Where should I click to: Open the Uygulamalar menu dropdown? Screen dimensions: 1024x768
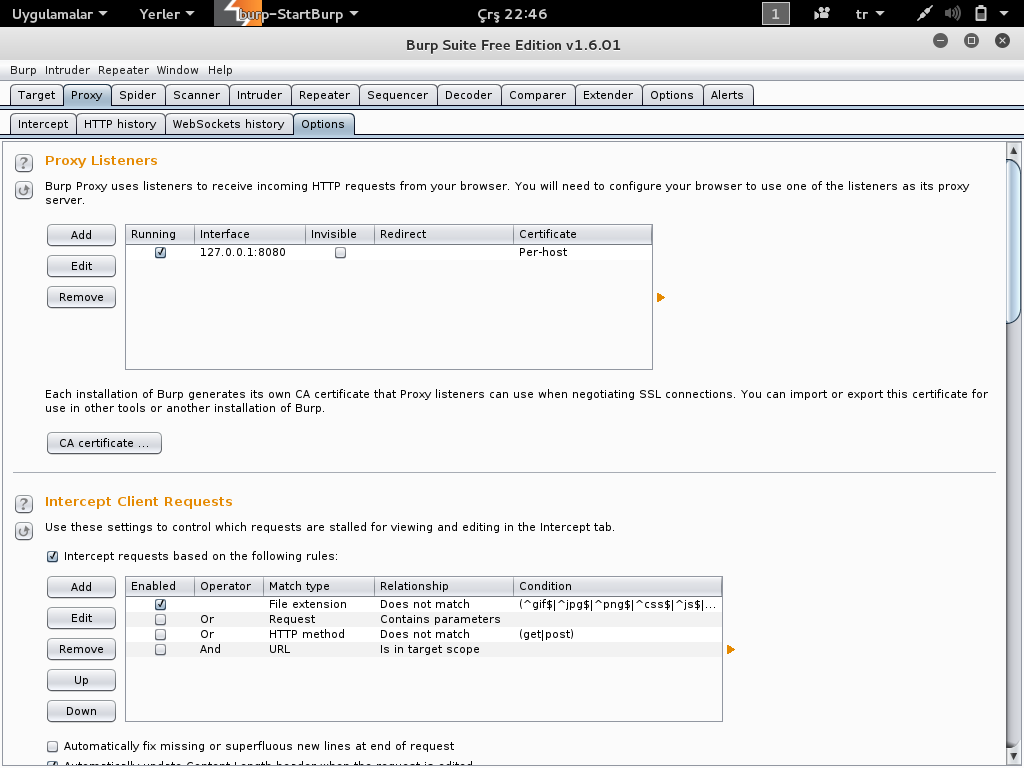tap(59, 14)
